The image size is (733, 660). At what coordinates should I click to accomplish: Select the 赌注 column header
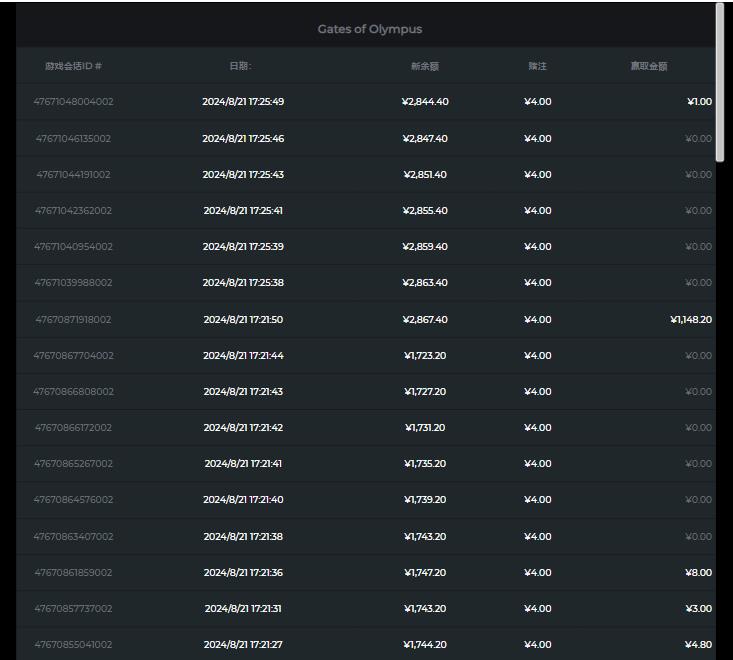pyautogui.click(x=537, y=66)
